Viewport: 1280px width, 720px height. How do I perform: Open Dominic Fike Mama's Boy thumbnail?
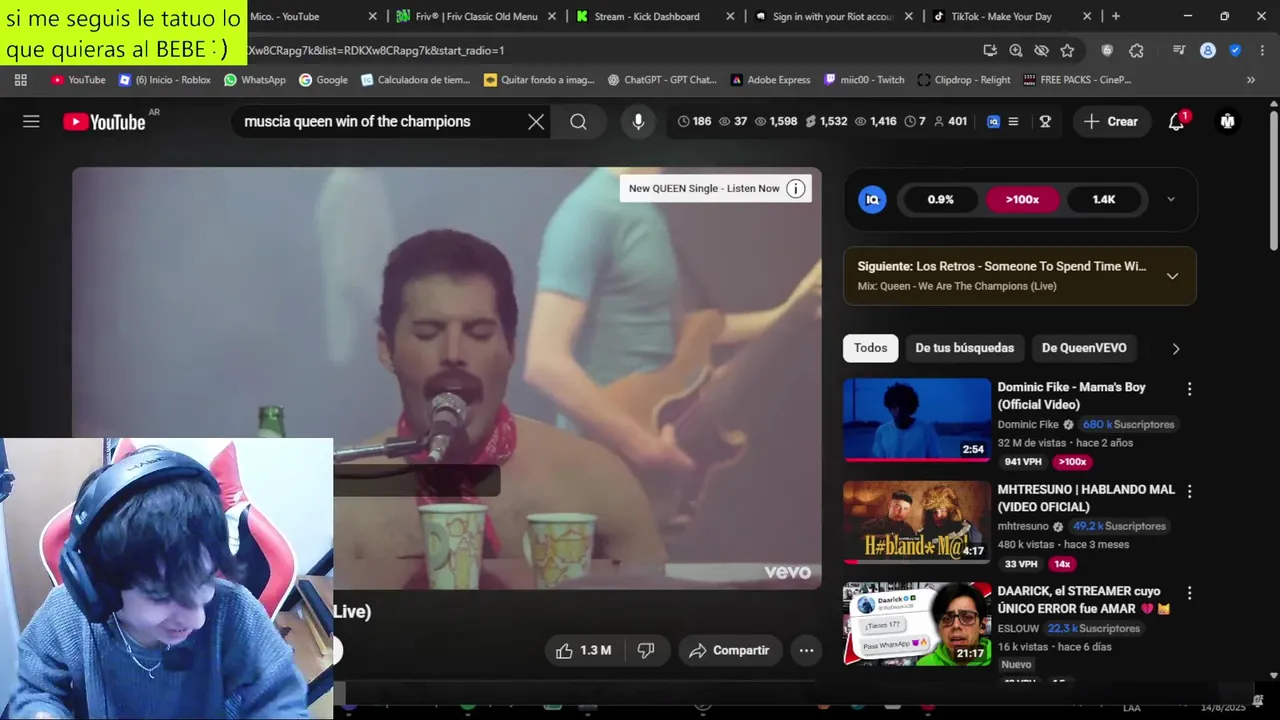coord(917,420)
